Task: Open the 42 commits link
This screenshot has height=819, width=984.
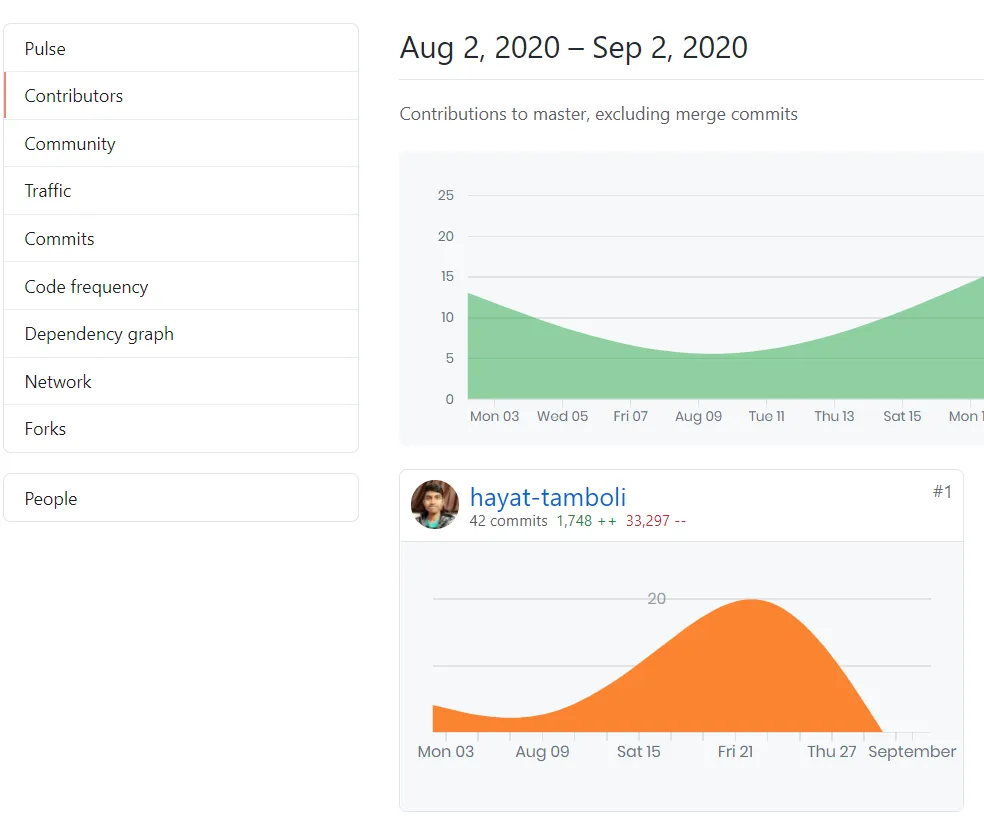Action: tap(508, 521)
